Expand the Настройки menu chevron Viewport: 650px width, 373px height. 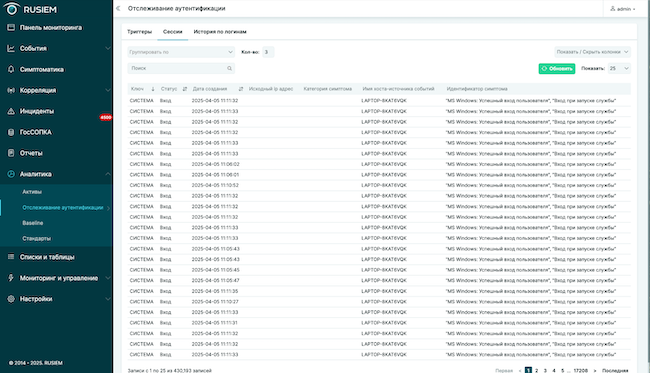coord(108,299)
